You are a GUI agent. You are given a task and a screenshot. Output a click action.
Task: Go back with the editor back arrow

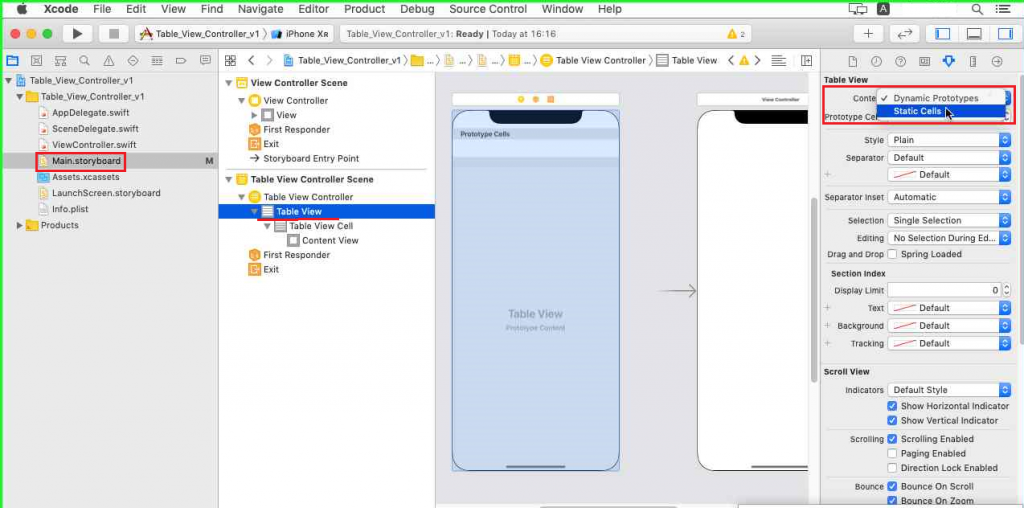click(251, 61)
